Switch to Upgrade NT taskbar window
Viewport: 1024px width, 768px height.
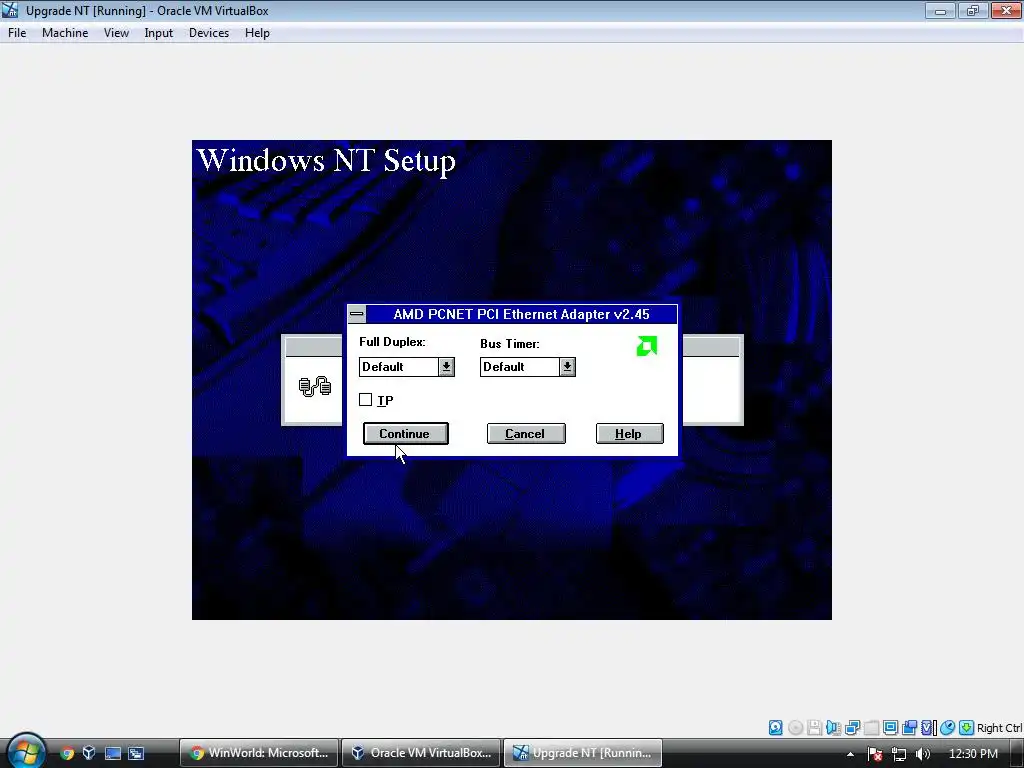(583, 753)
